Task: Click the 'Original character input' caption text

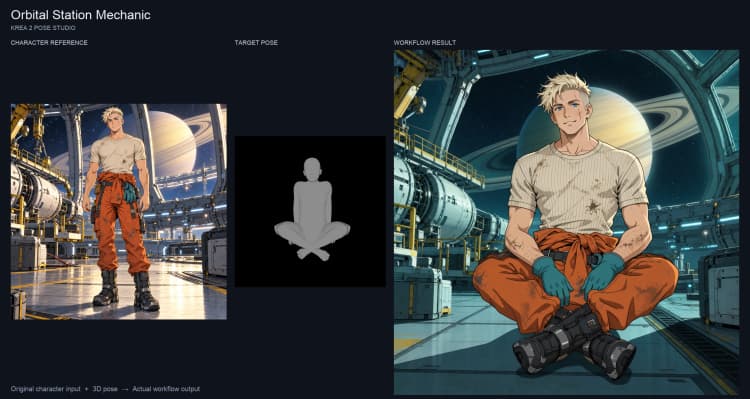Action: 45,389
